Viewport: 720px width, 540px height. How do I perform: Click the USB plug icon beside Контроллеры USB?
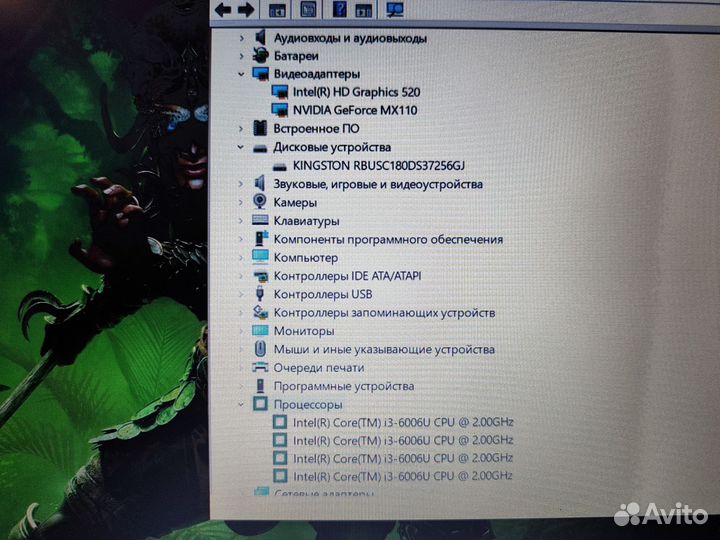tap(260, 294)
